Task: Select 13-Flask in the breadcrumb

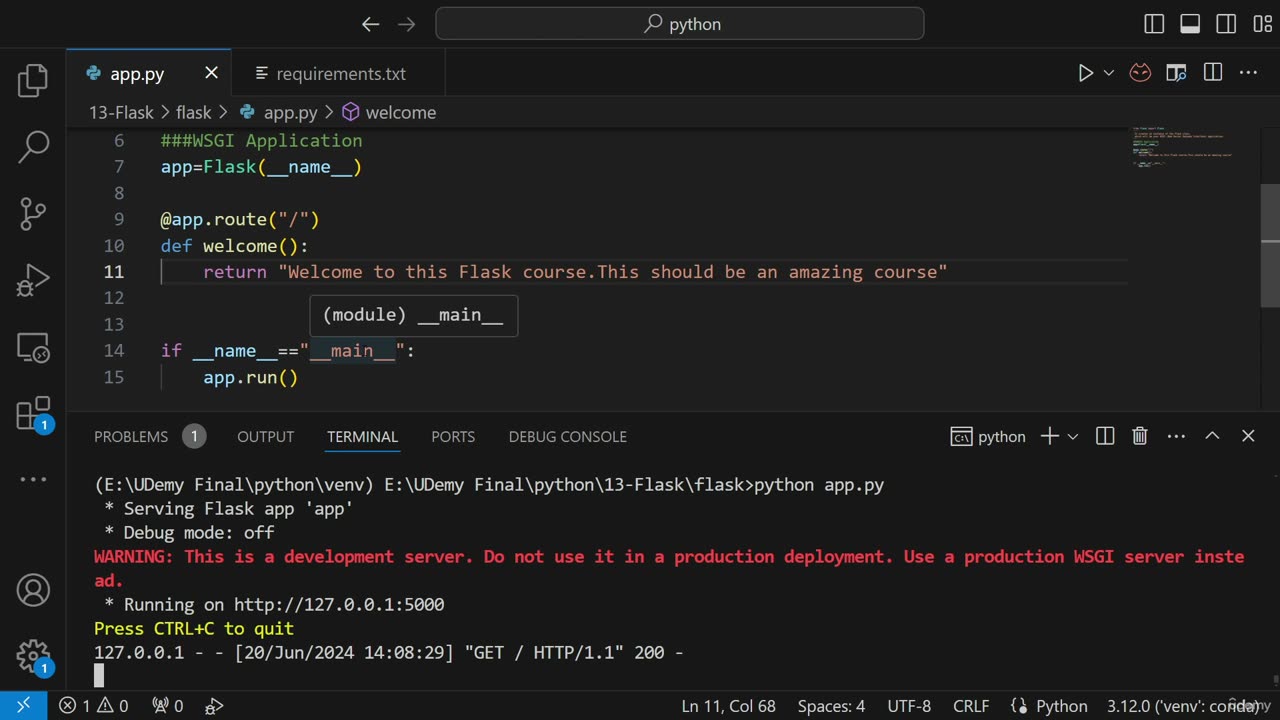Action: click(121, 113)
